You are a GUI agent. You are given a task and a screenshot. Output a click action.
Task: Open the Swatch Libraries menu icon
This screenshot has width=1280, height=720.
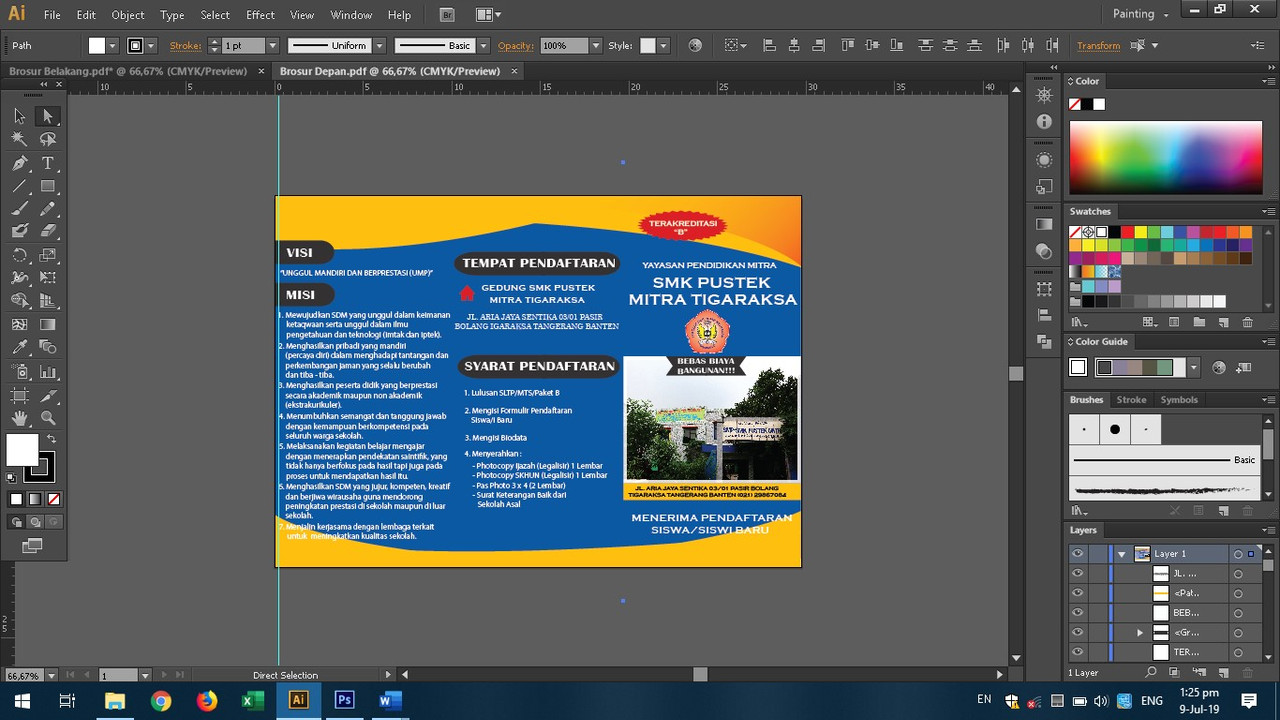1079,323
